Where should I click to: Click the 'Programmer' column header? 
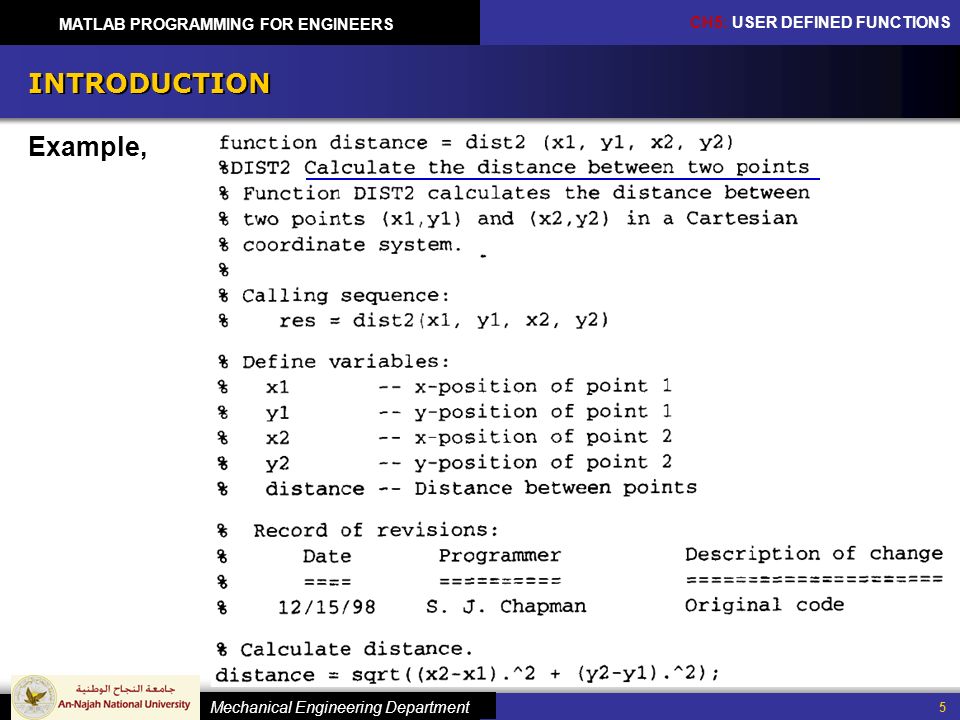tap(500, 556)
